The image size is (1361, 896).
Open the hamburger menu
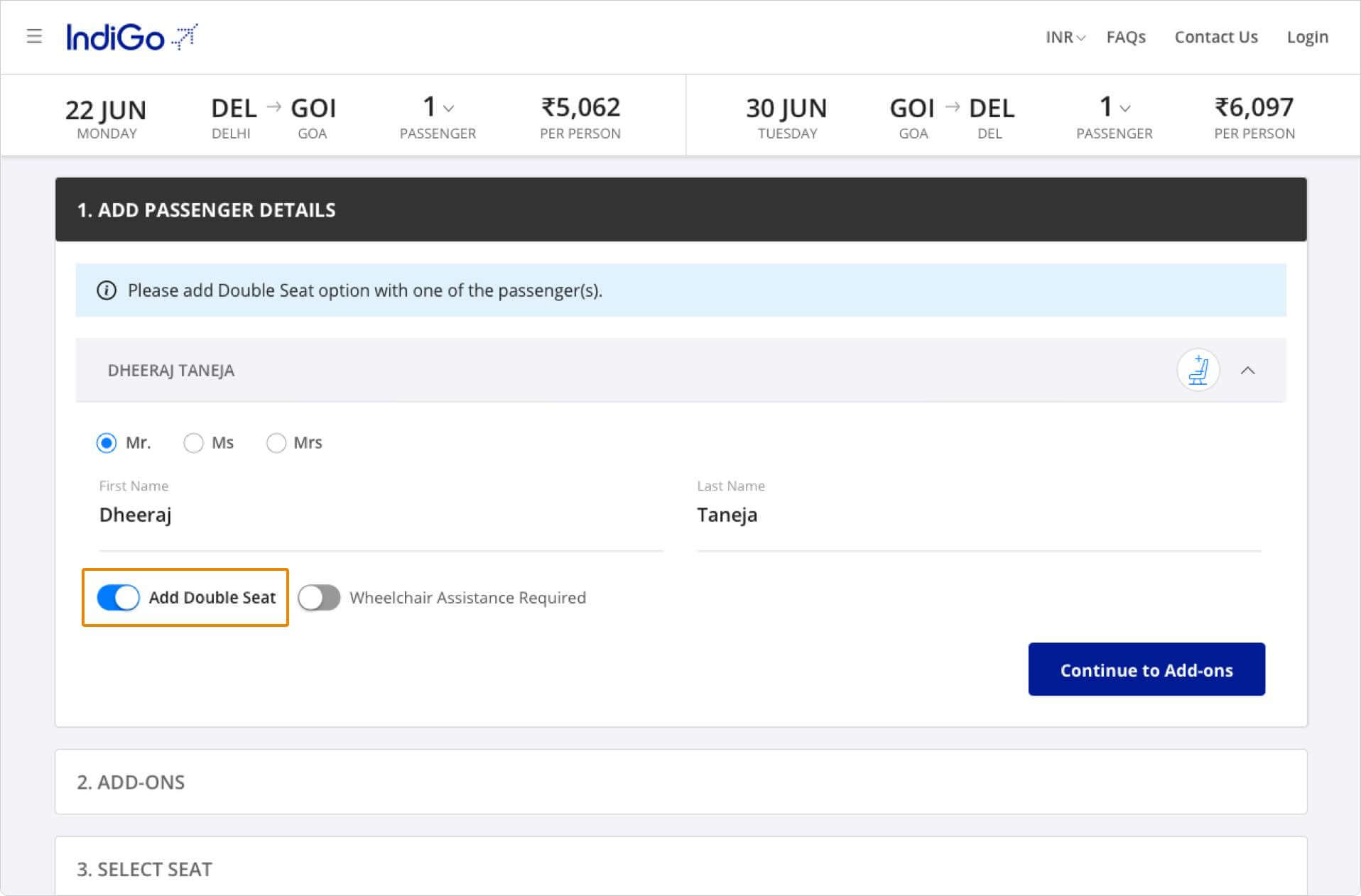[x=34, y=36]
